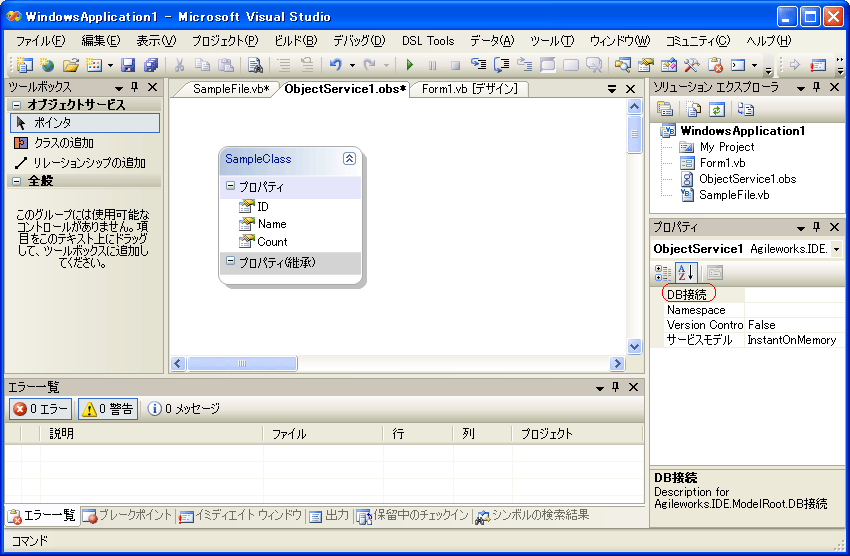Image resolution: width=850 pixels, height=556 pixels.
Task: Click the horizontal scrollbar thumb in designer
Action: (242, 364)
